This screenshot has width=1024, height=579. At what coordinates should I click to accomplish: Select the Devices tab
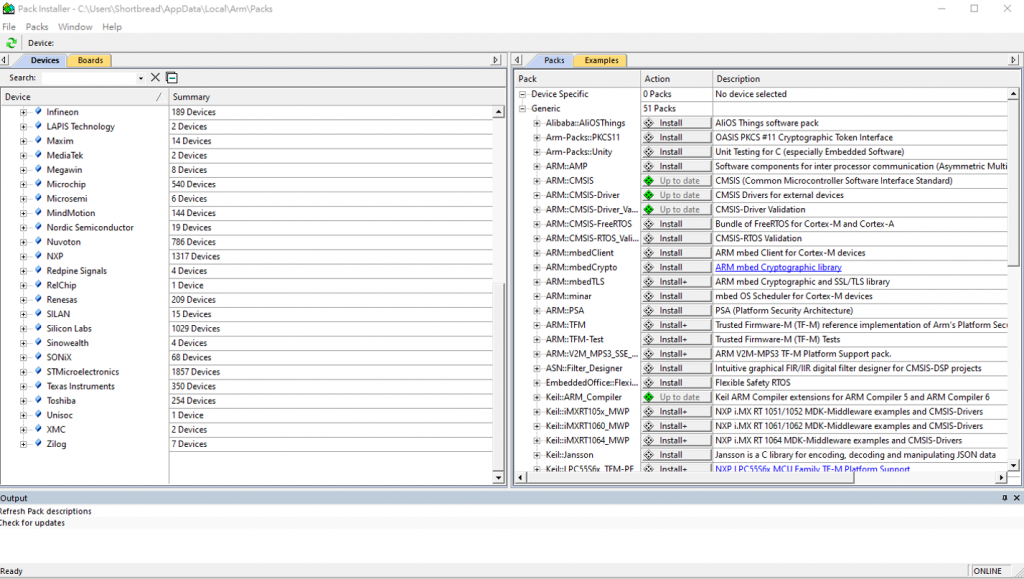(x=45, y=60)
